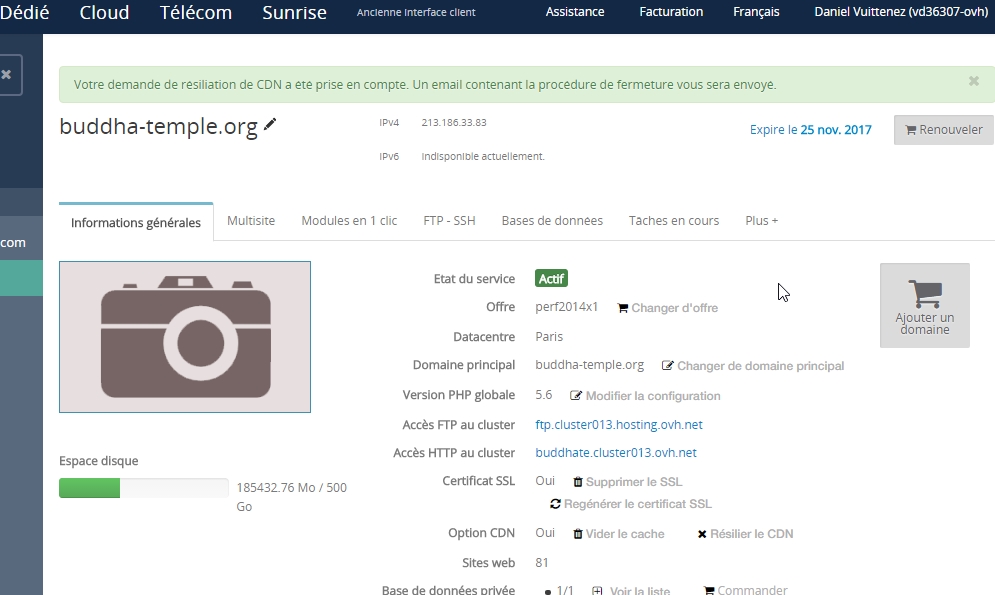Open the Français language selector
995x595 pixels.
click(x=756, y=11)
